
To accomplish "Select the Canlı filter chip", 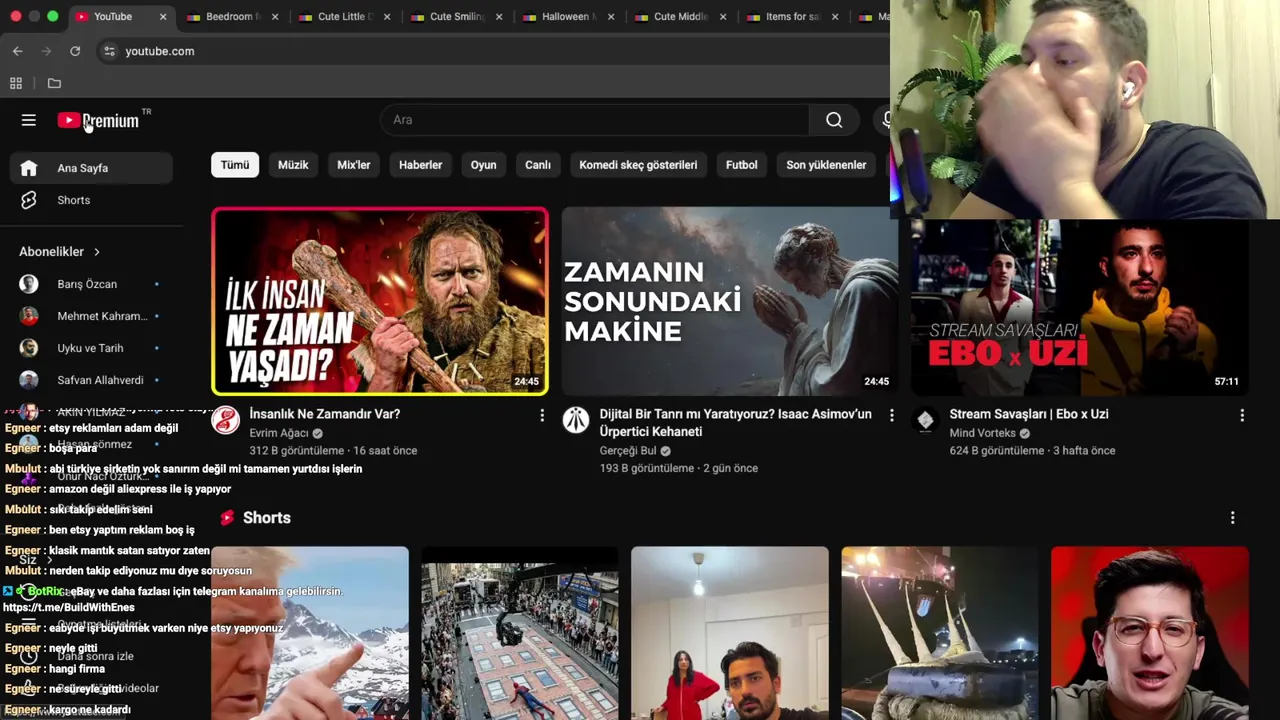I will pos(538,165).
